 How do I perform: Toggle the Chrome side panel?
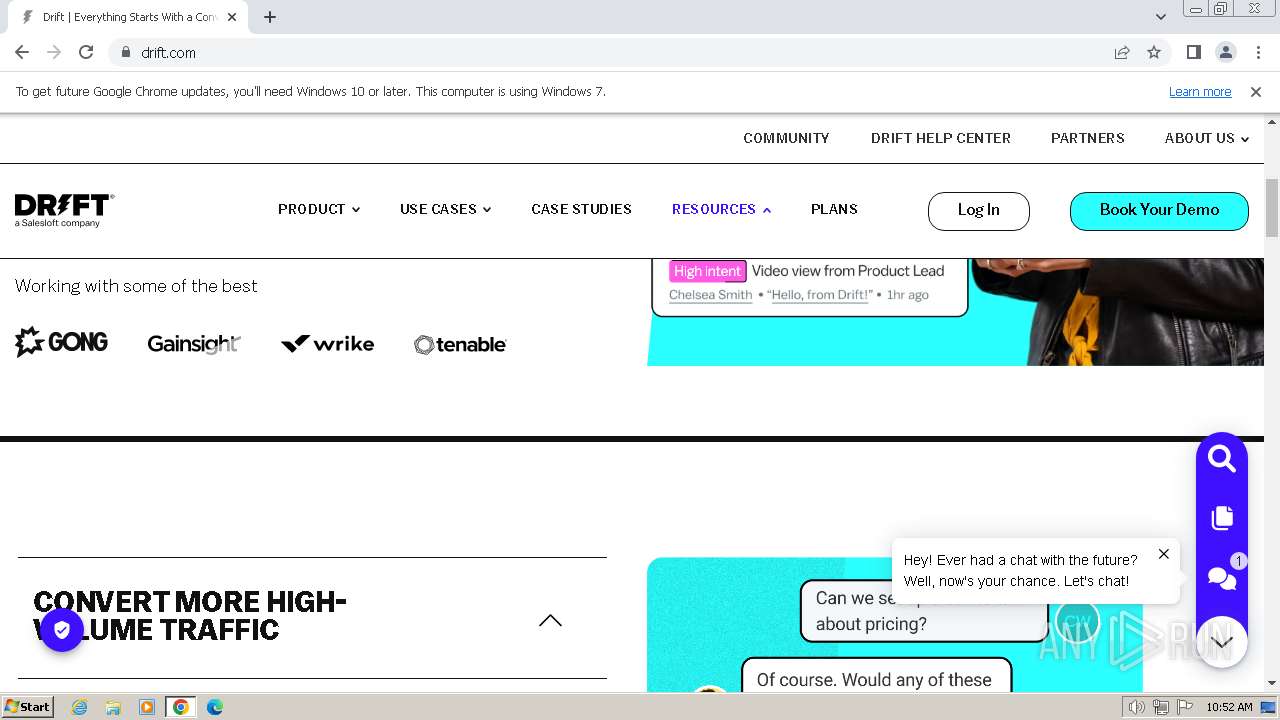click(x=1193, y=52)
